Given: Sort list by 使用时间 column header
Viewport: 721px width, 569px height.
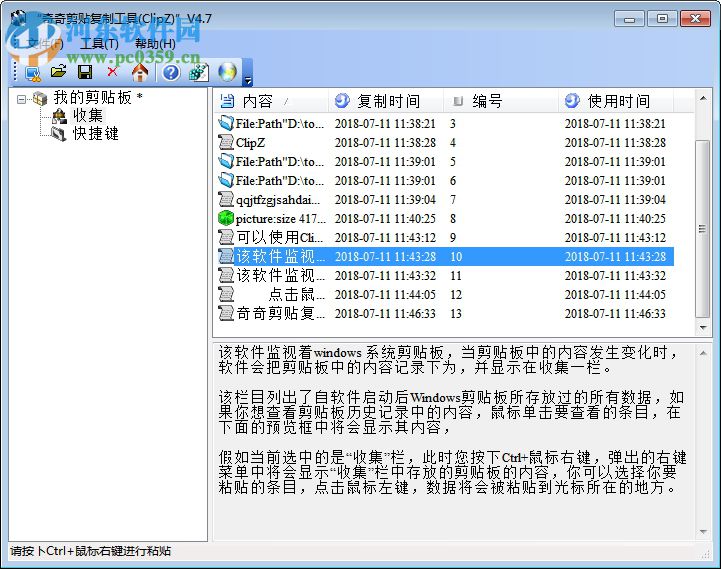Looking at the screenshot, I should (616, 101).
